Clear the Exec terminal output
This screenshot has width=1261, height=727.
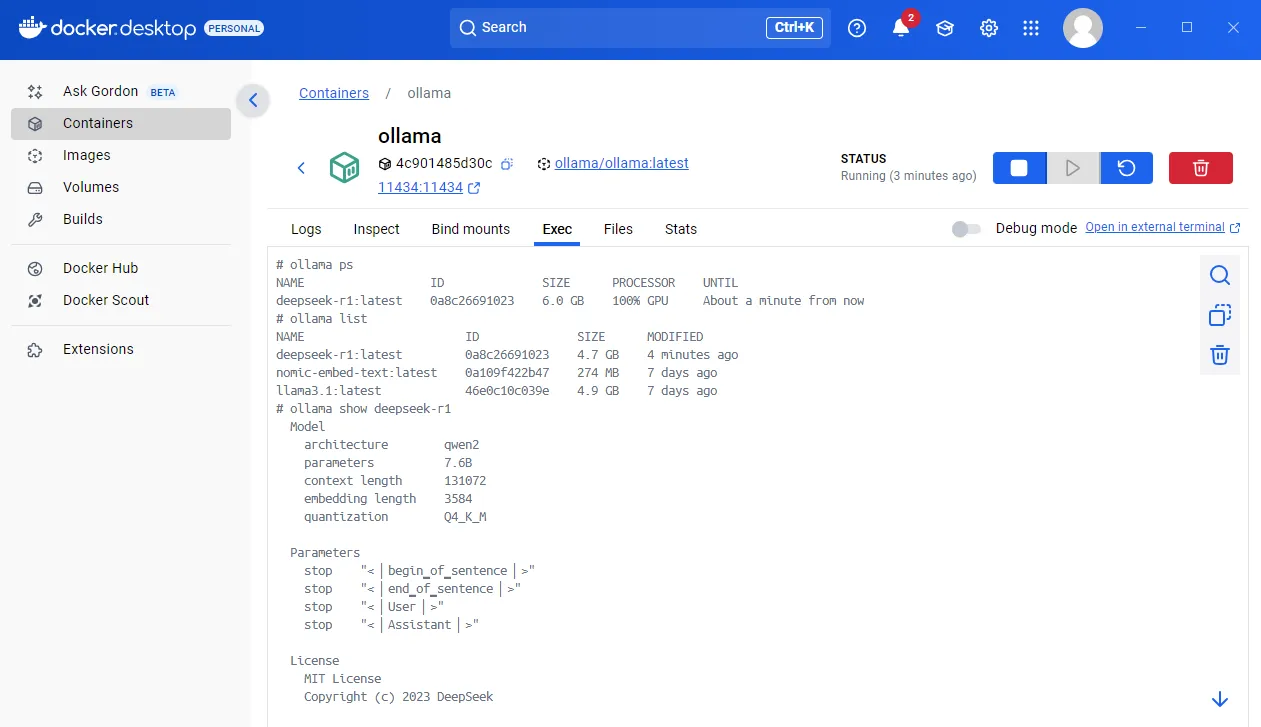(1219, 354)
